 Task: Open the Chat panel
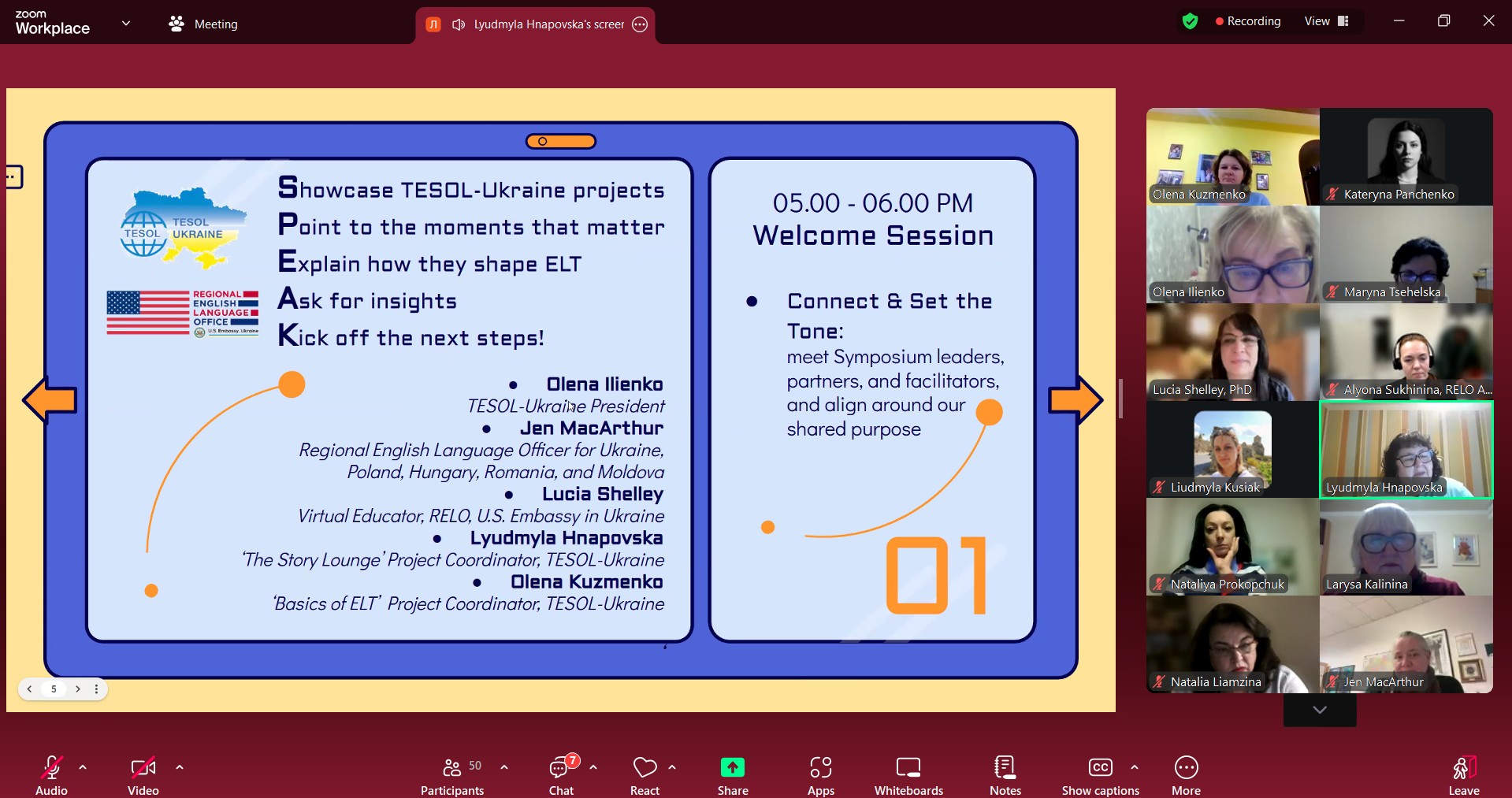(x=561, y=775)
